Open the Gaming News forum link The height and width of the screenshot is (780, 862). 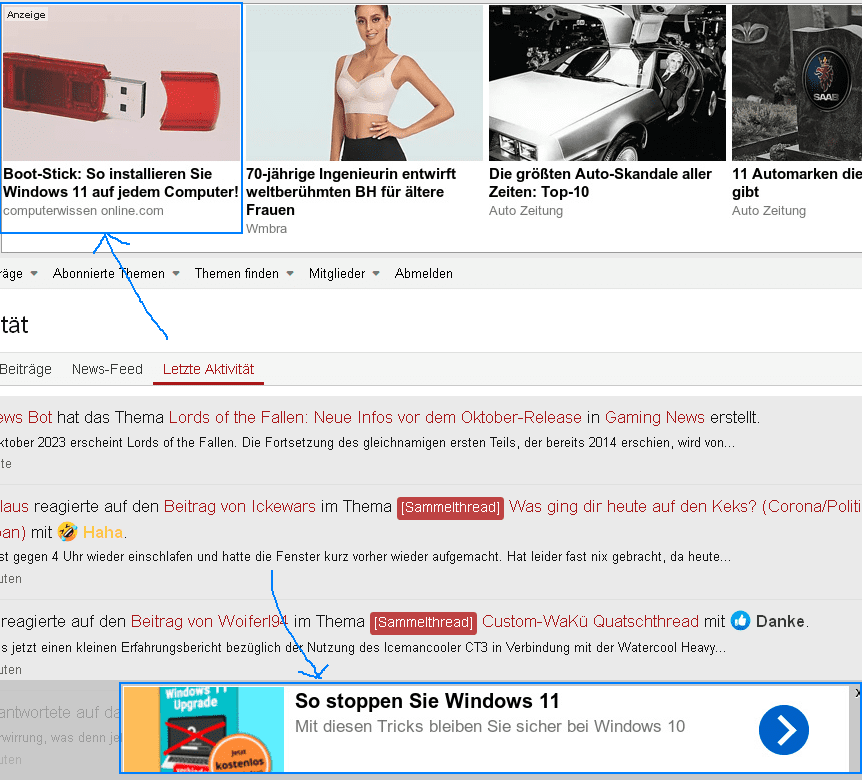[x=654, y=418]
